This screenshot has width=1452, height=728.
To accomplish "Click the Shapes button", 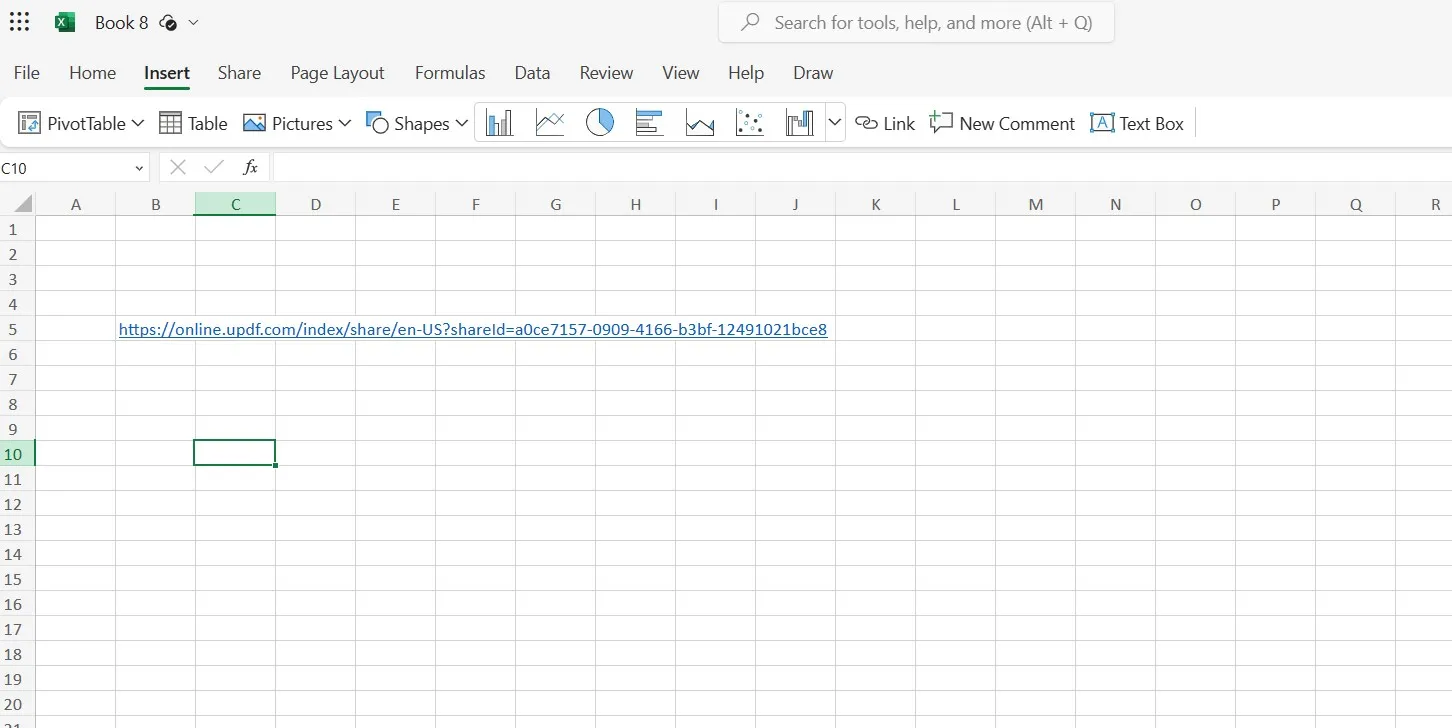I will [x=408, y=123].
